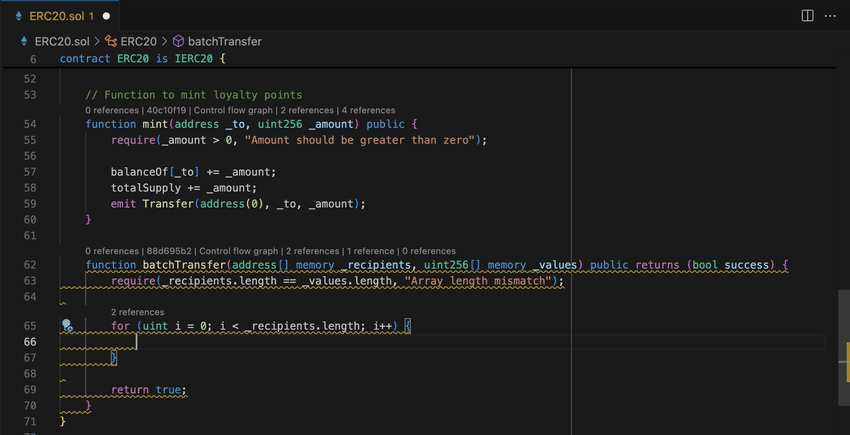This screenshot has width=850, height=435.
Task: Click the batchTransfer cube icon in breadcrumbs
Action: 179,42
